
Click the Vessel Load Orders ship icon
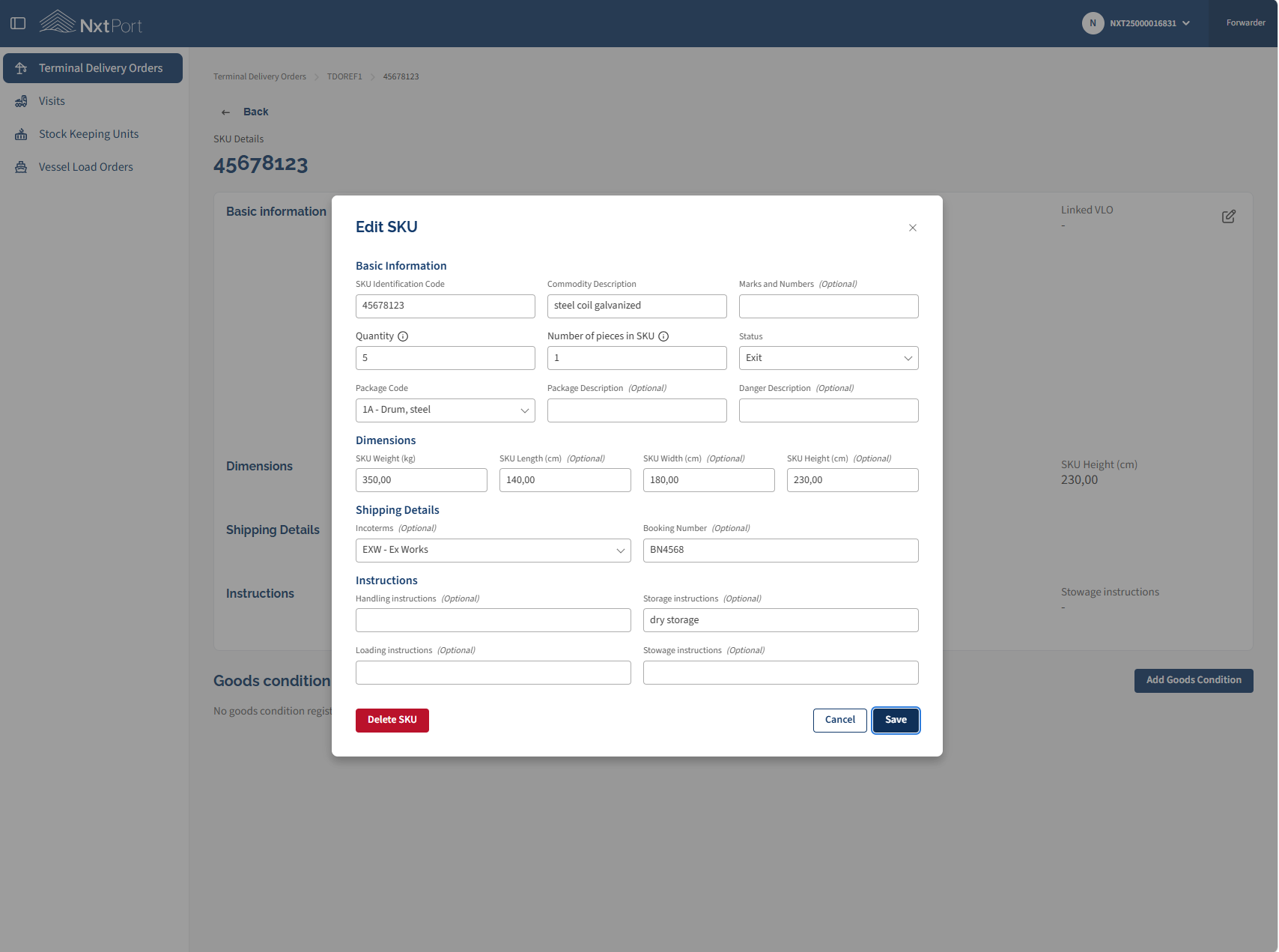21,167
